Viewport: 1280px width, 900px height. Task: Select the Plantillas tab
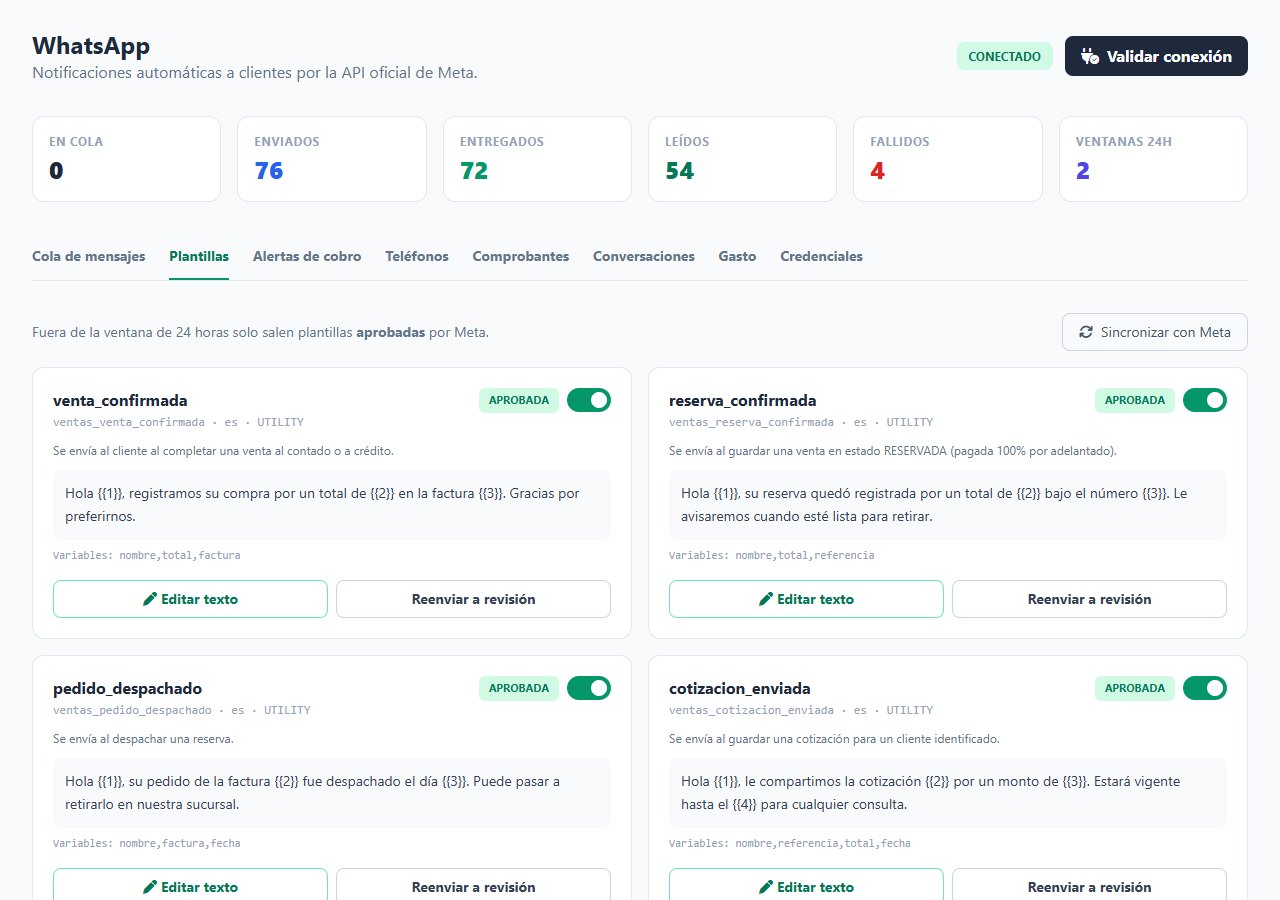point(199,256)
